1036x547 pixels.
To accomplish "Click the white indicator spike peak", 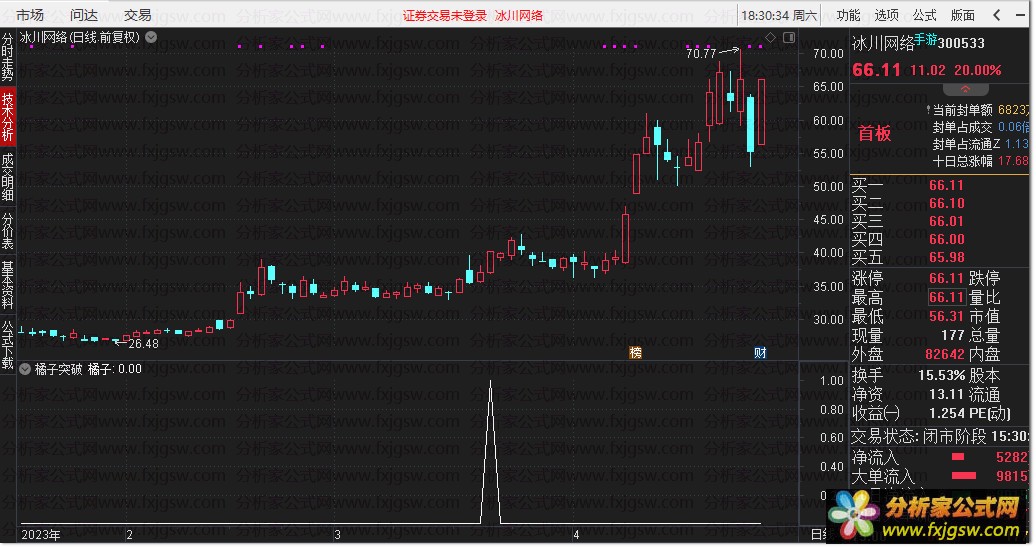I will [x=490, y=383].
